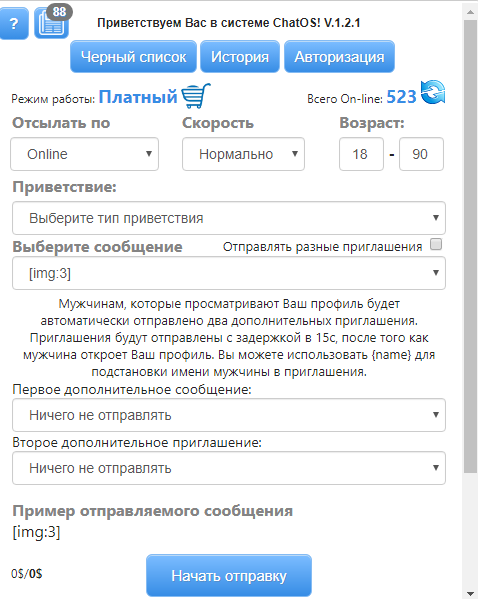
Task: Switch to the История tab
Action: tap(240, 57)
